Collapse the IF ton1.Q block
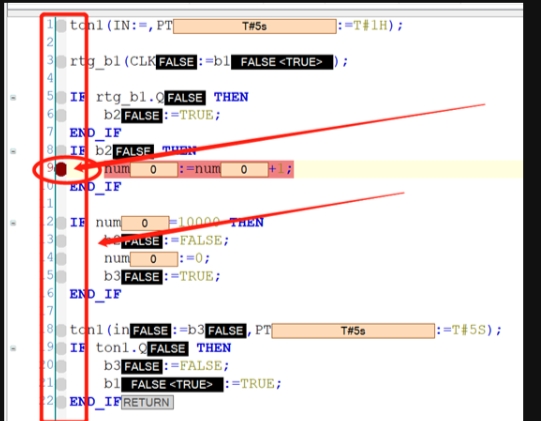 pyautogui.click(x=13, y=348)
